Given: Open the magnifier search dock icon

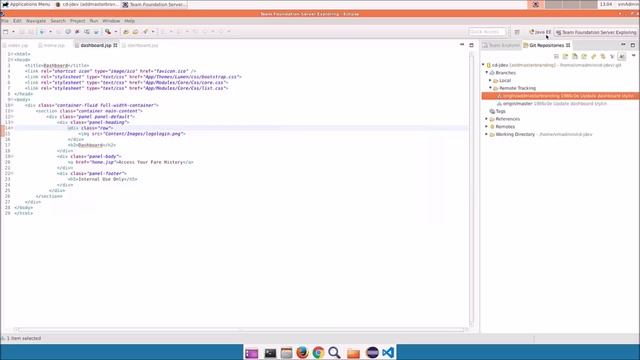Looking at the screenshot, I should (x=334, y=353).
